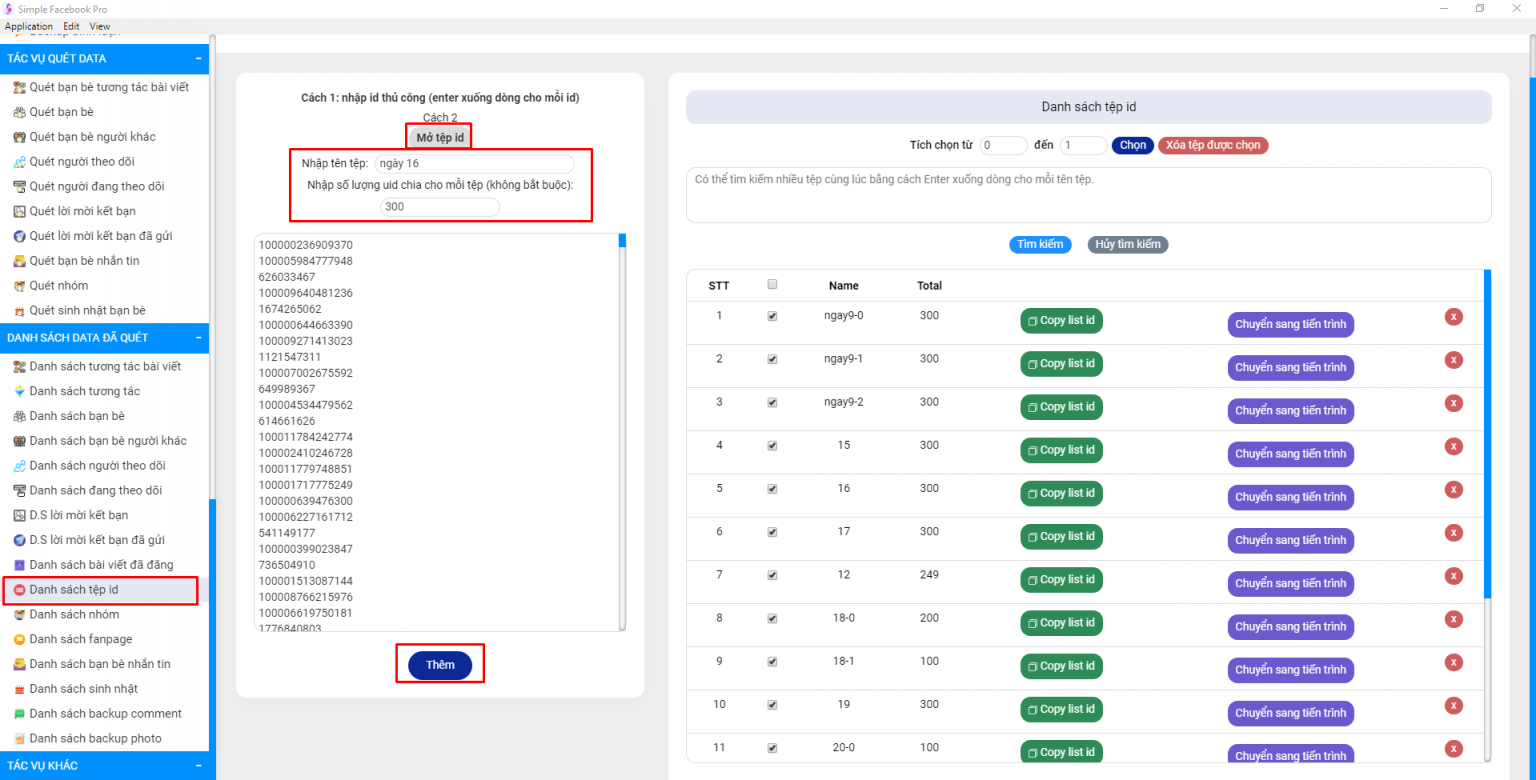The image size is (1536, 780).
Task: Open the Edit menu
Action: [x=70, y=26]
